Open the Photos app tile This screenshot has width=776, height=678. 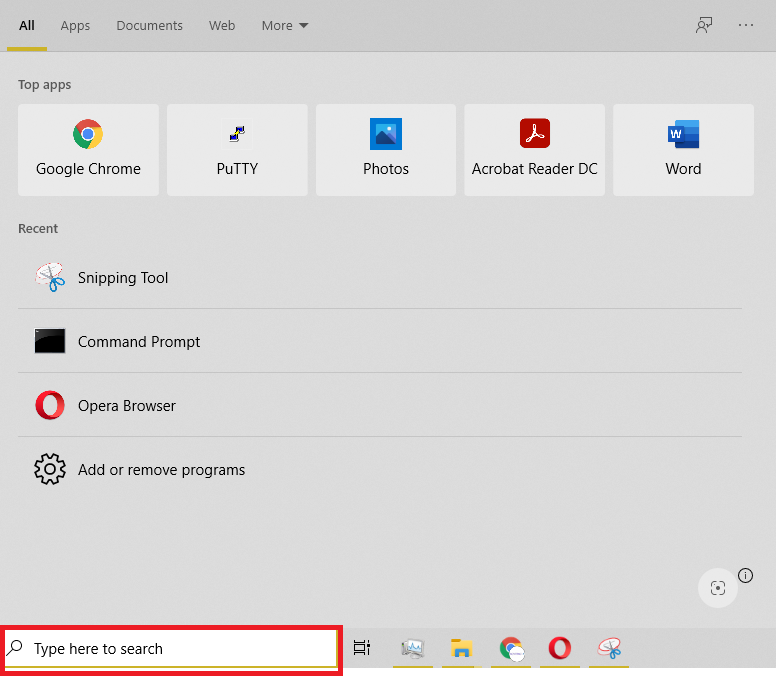[386, 149]
